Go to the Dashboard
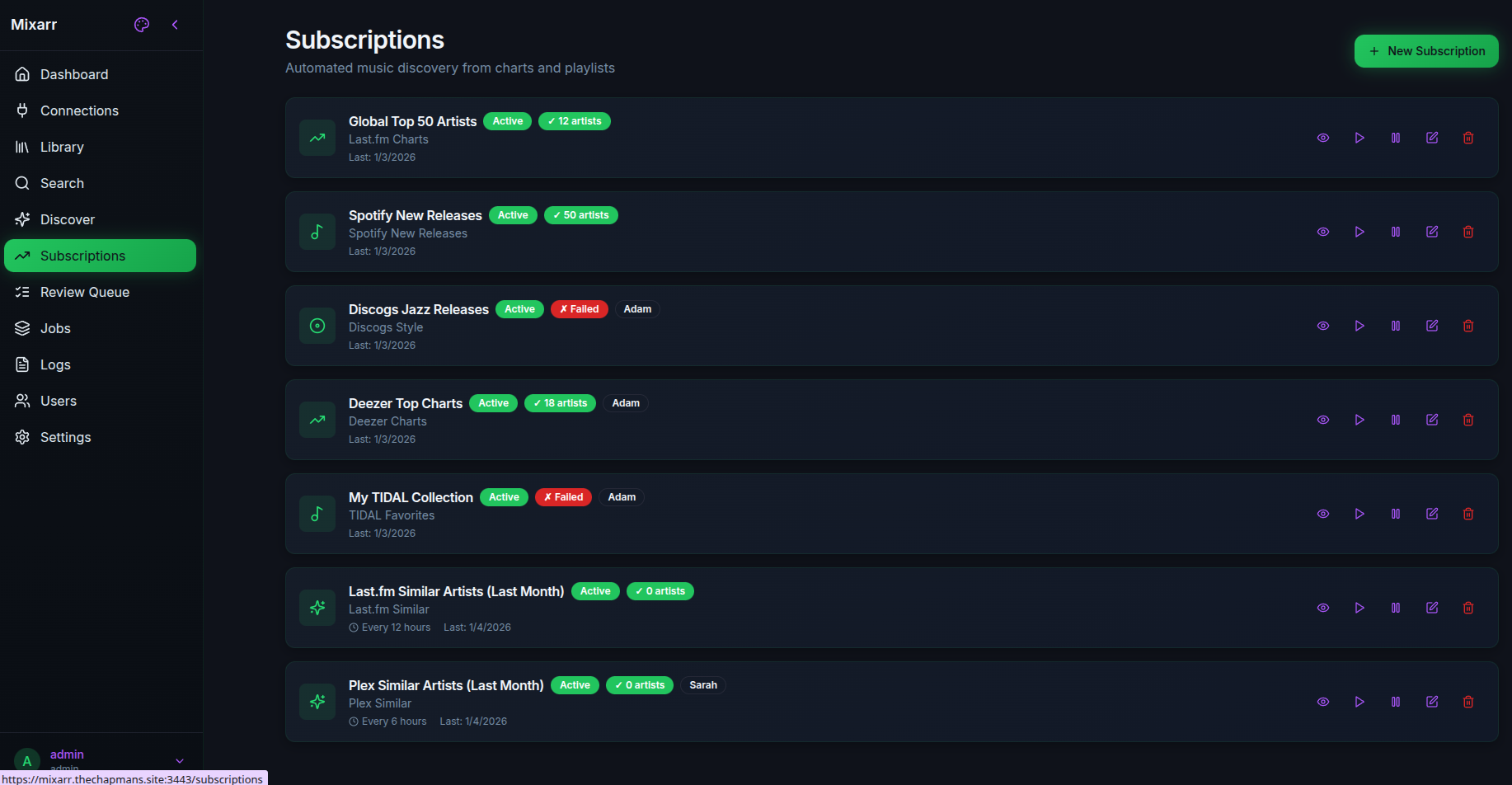Screen dimensions: 1512x785 (x=73, y=74)
